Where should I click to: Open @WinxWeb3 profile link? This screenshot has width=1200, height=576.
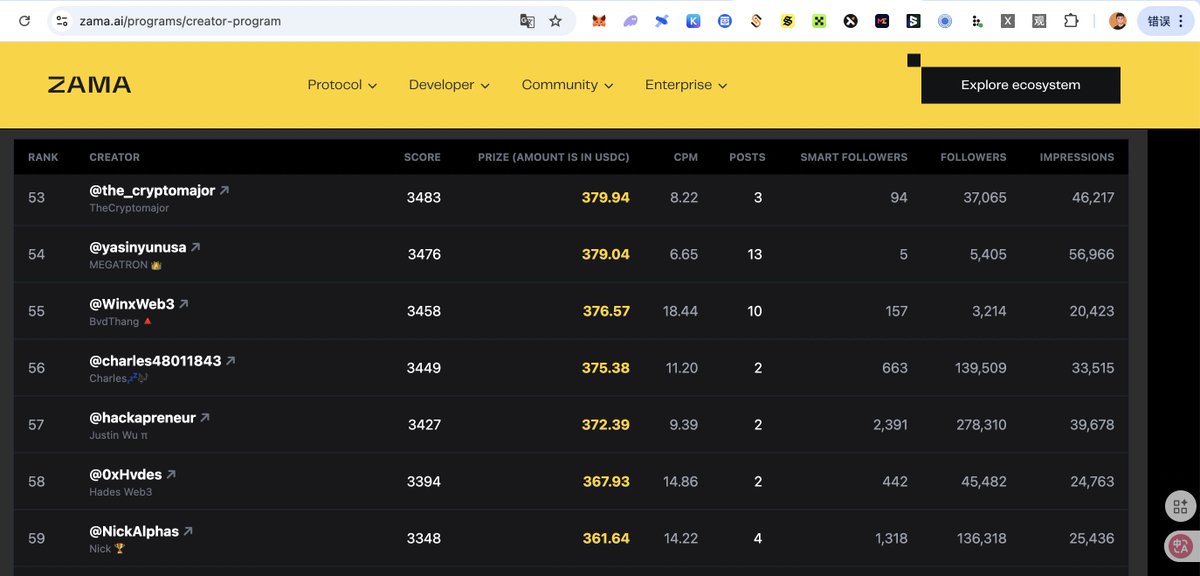(132, 304)
